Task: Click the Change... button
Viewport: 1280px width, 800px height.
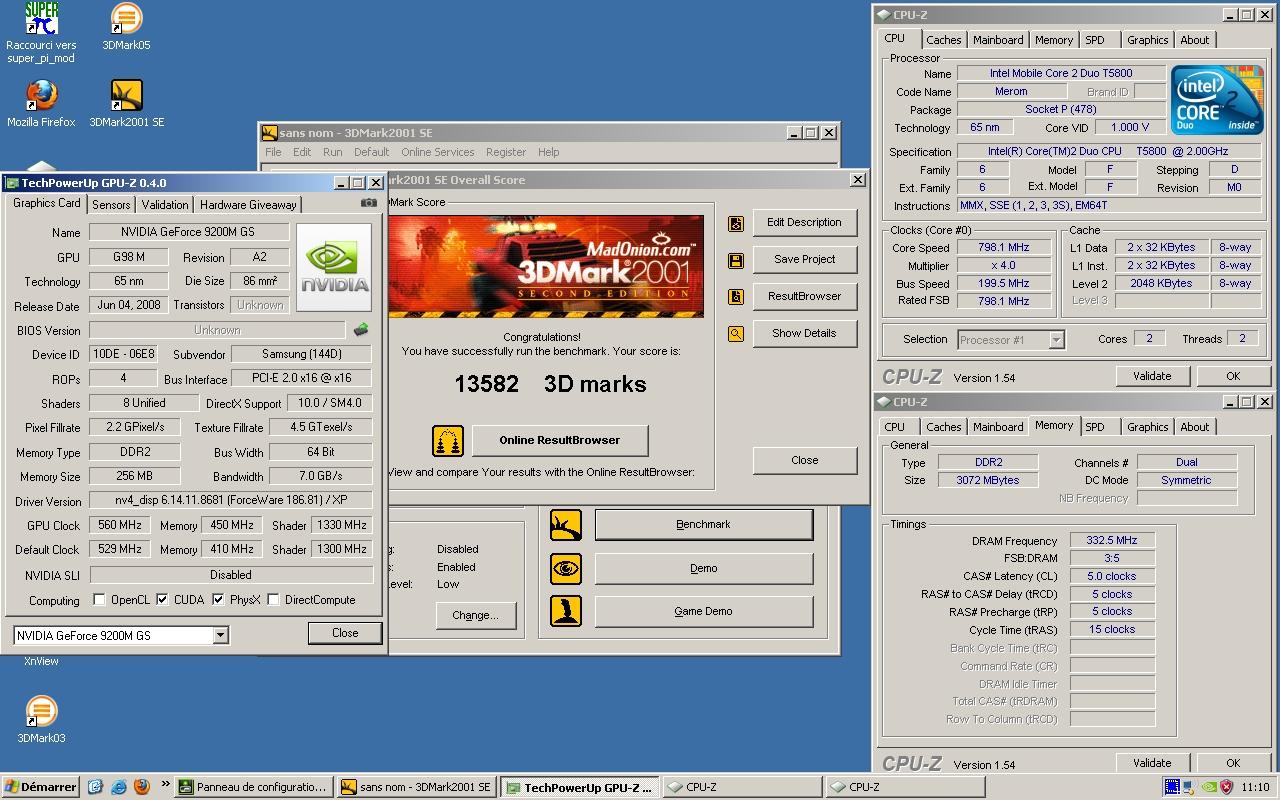Action: click(475, 616)
